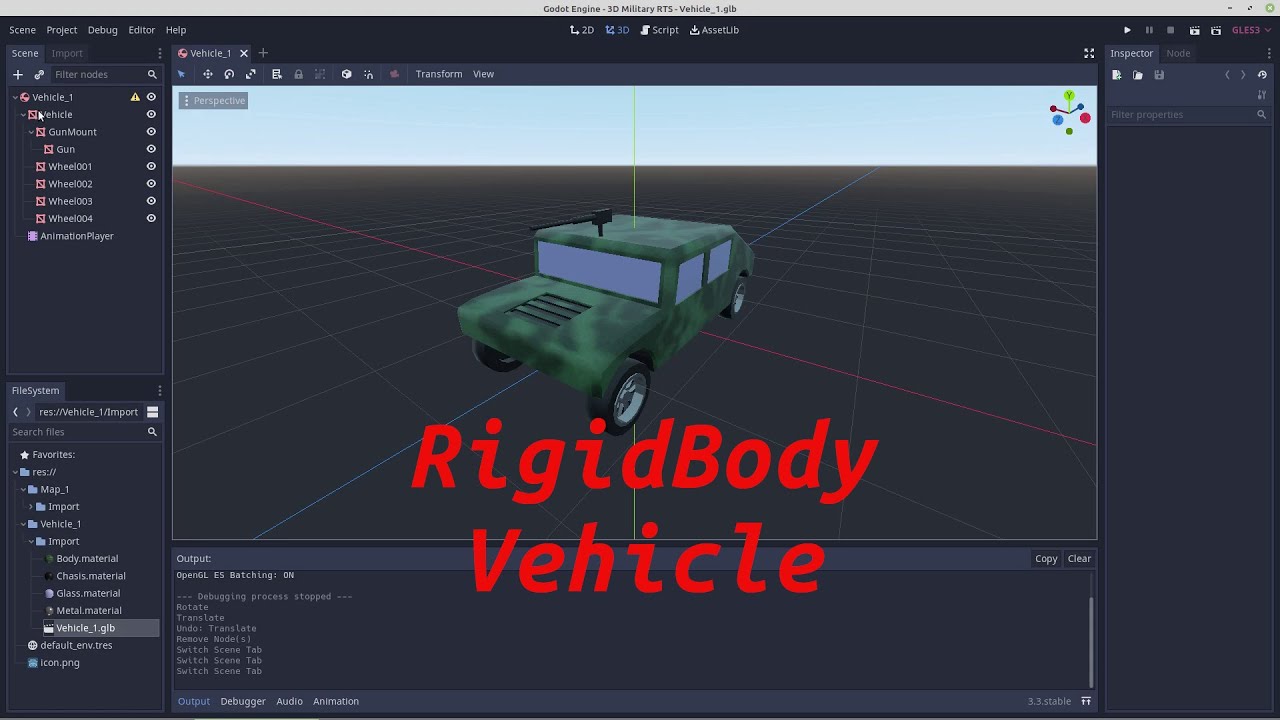1280x720 pixels.
Task: Create a new resource in Inspector
Action: pos(1117,75)
